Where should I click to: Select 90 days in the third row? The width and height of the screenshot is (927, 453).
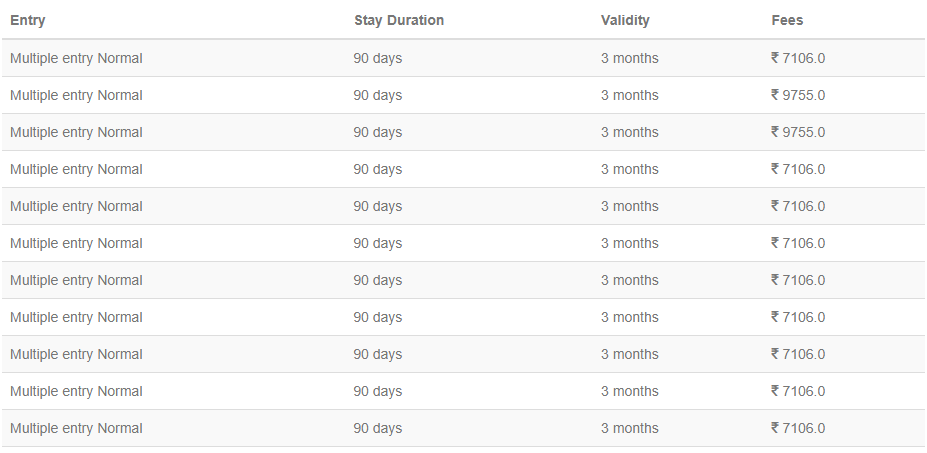pyautogui.click(x=378, y=132)
